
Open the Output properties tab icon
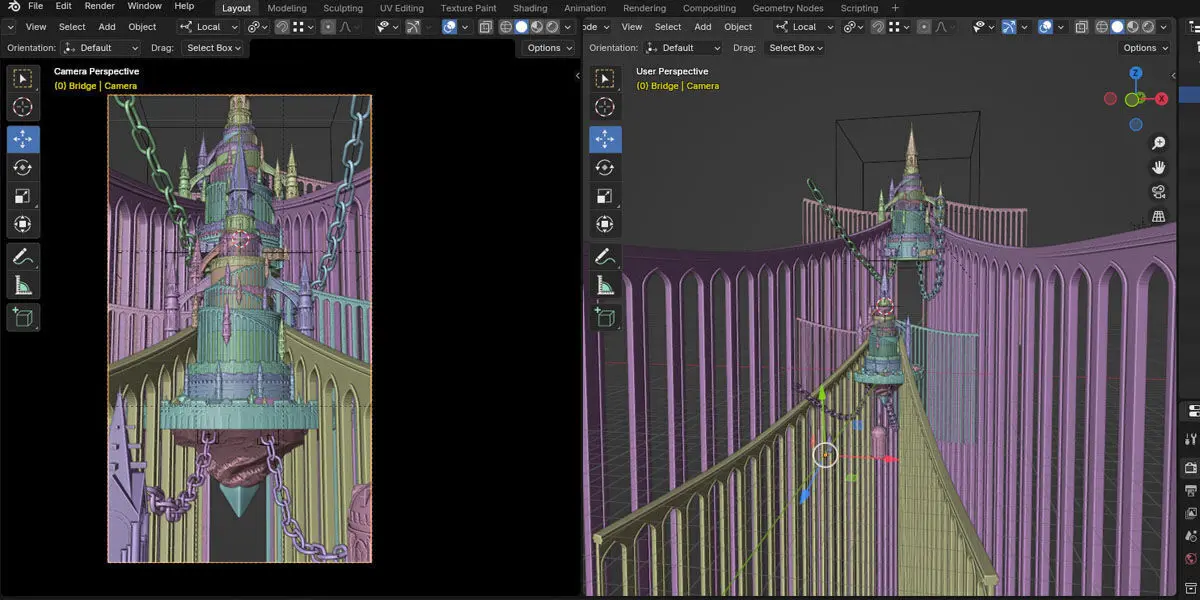(1191, 491)
